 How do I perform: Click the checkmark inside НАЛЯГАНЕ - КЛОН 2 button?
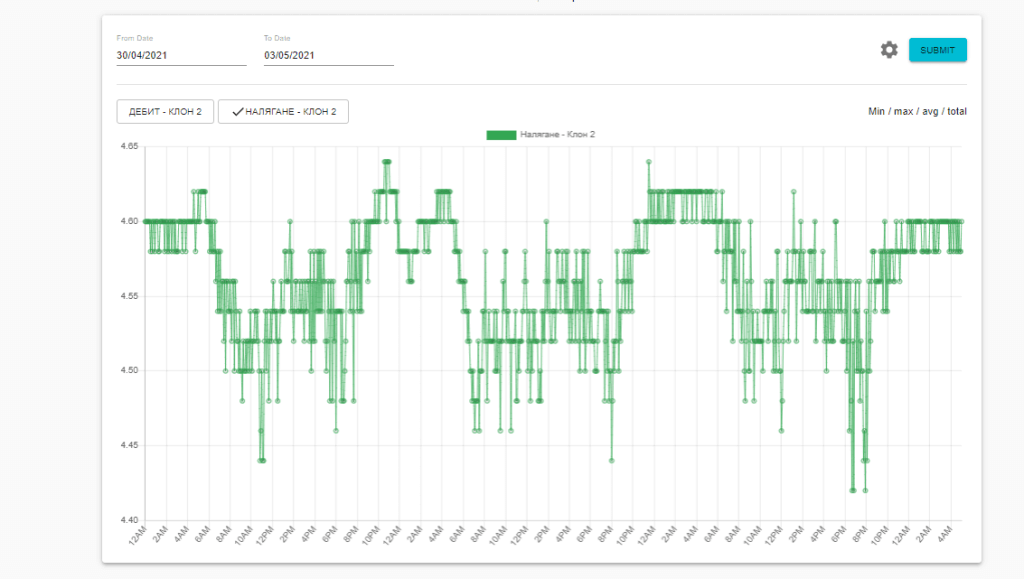point(239,111)
